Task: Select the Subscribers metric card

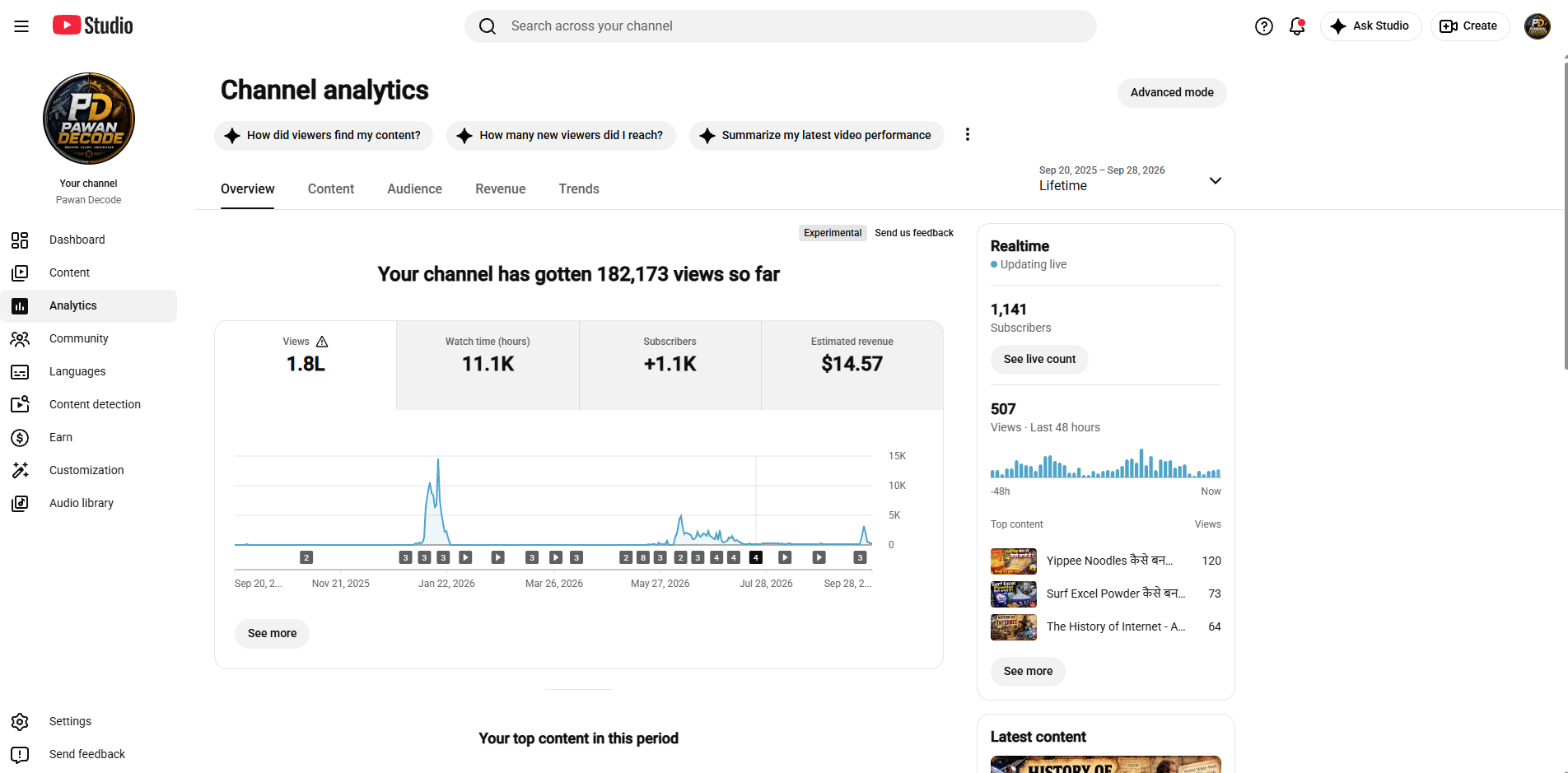Action: pyautogui.click(x=670, y=365)
